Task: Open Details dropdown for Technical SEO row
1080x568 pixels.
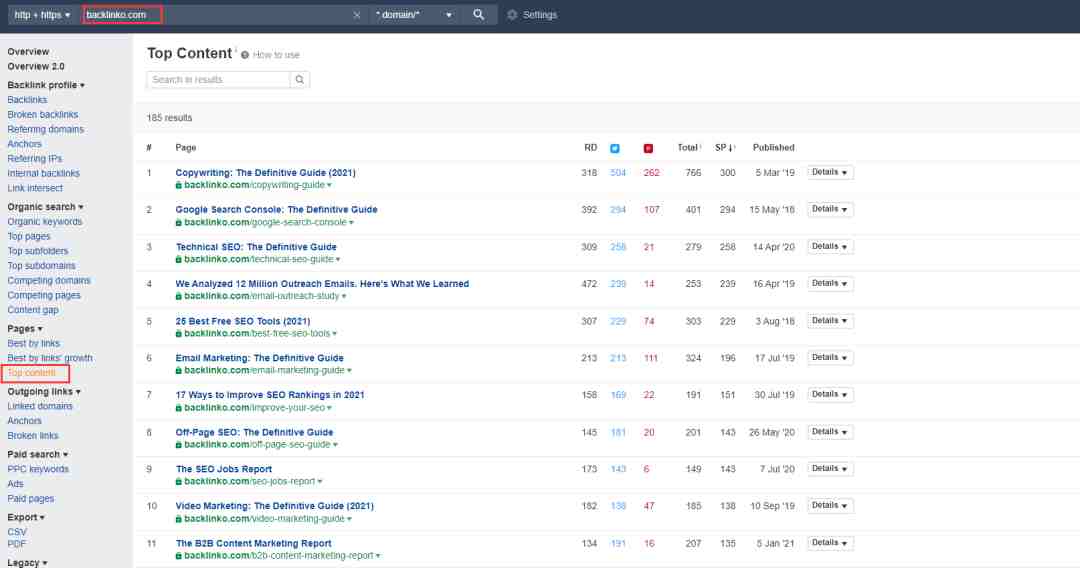Action: [x=830, y=246]
